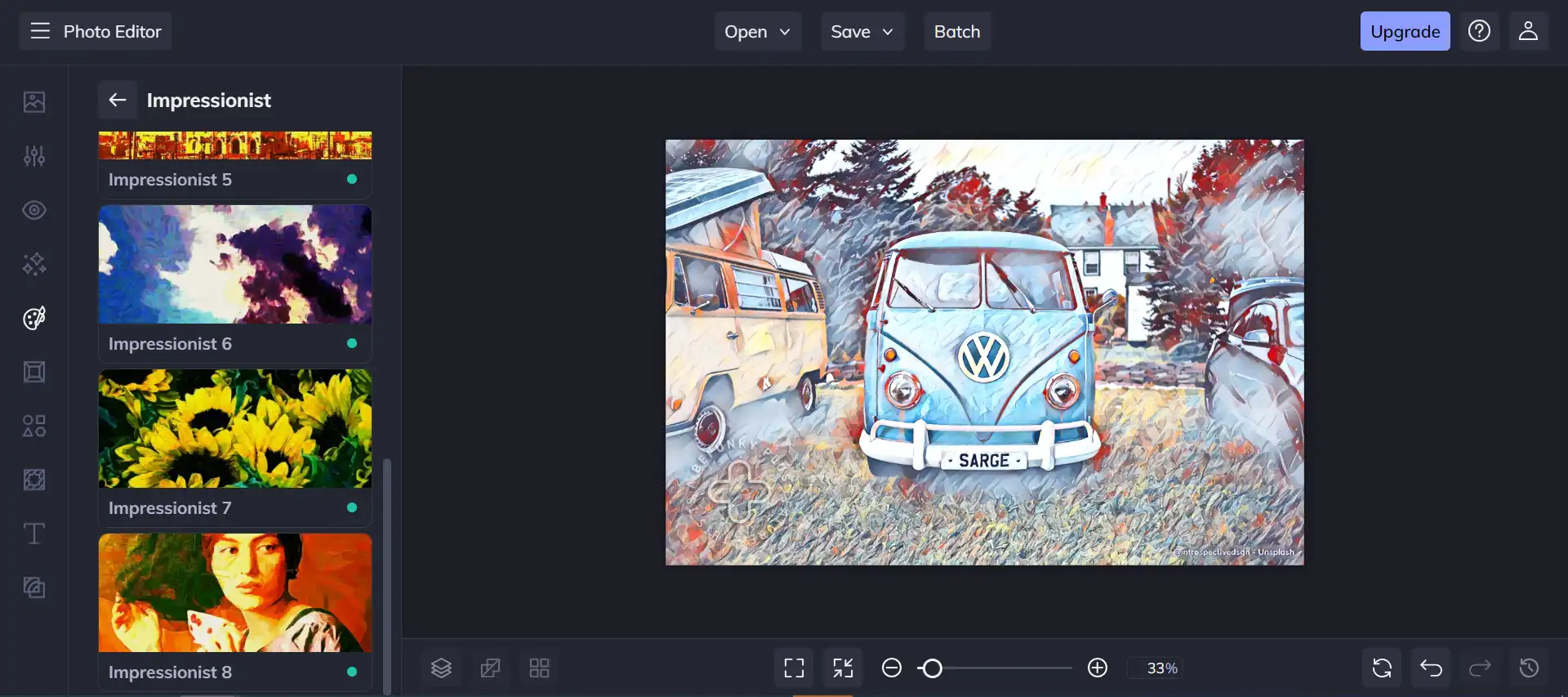Click the Impressionist 5 label
The width and height of the screenshot is (1568, 697).
click(170, 179)
